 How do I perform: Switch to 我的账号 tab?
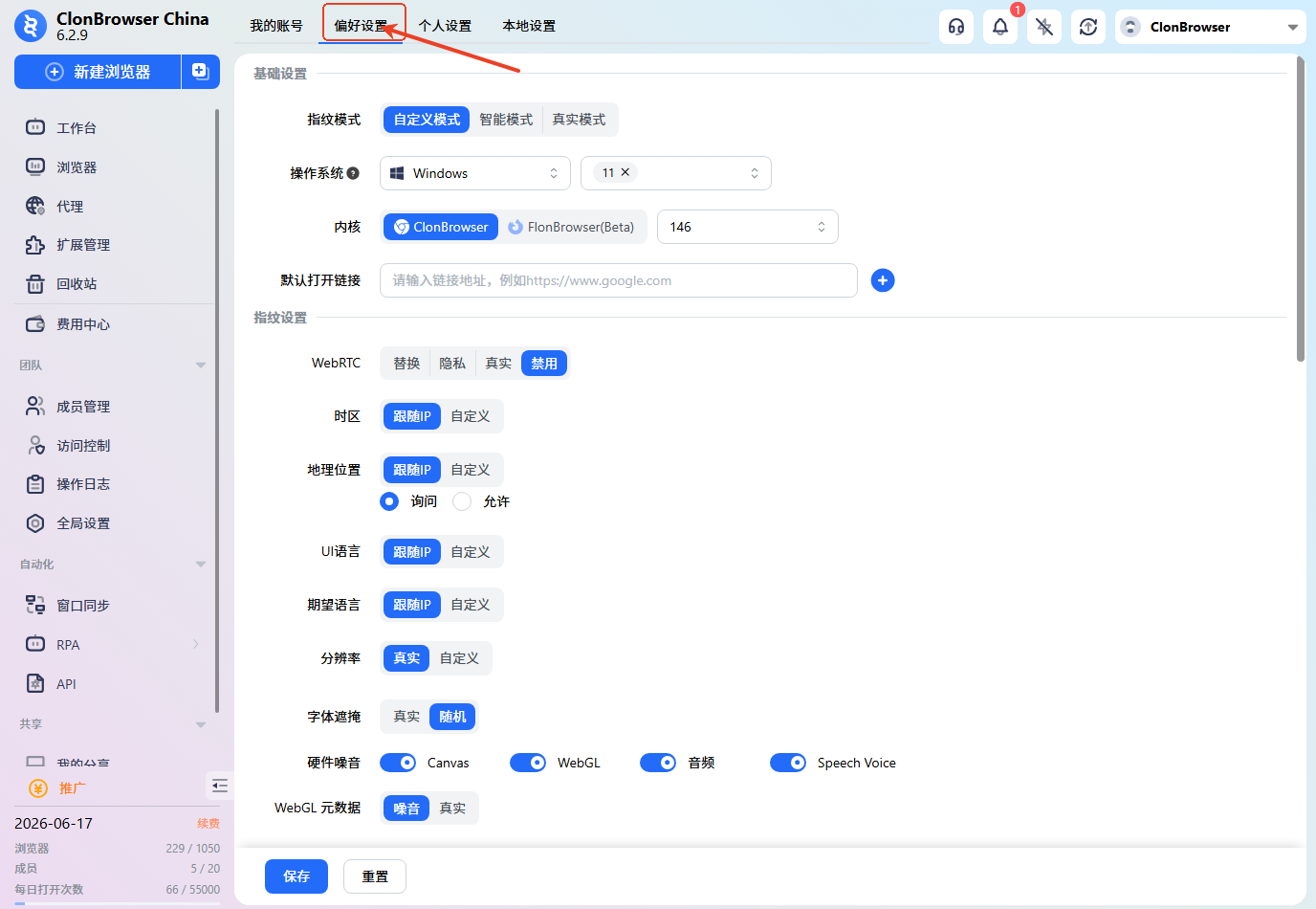276,26
